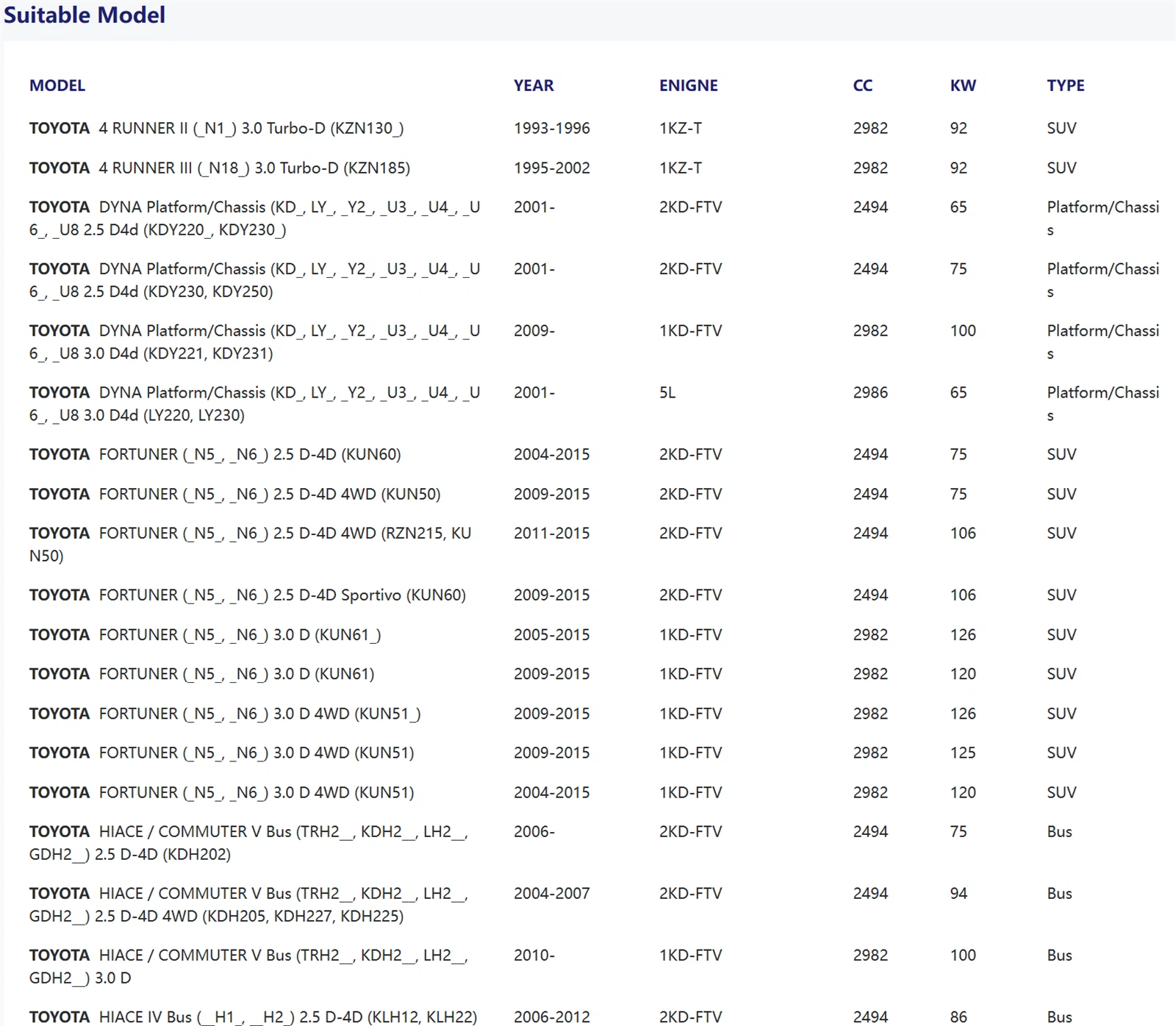Select FORTUNER 2.5 D-4D 4WD (RZN215, KUN50) model
Viewport: 1176px width, 1026px height.
(x=251, y=544)
